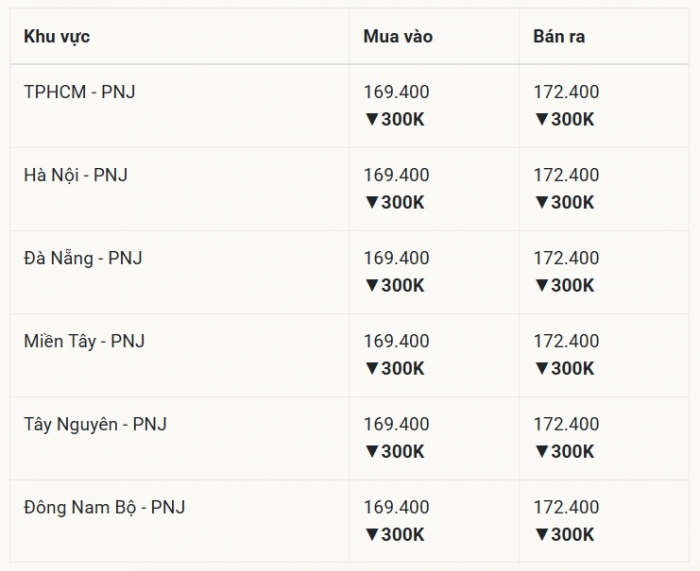
Task: Select the "Hà Nội - PNJ" row label
Action: coord(76,175)
